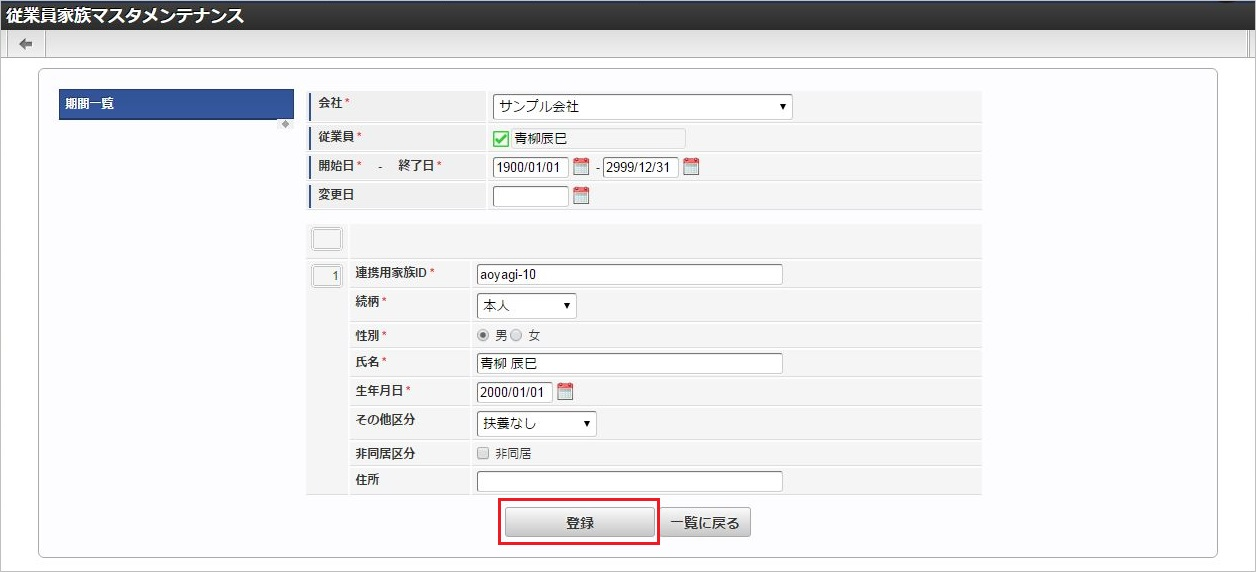Open the 変更日 calendar picker
The height and width of the screenshot is (572, 1256).
coord(581,196)
